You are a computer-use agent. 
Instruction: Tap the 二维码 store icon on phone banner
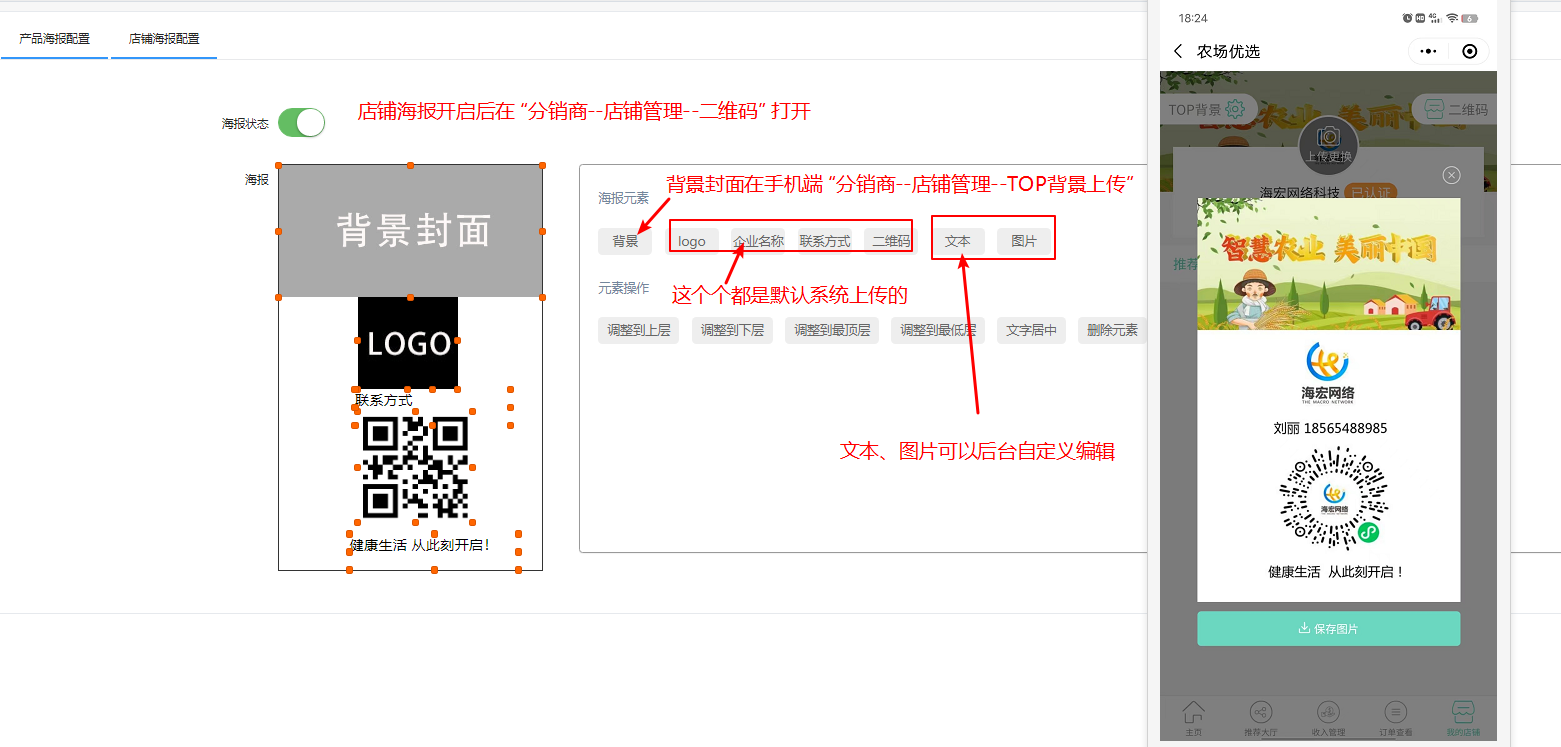pyautogui.click(x=1435, y=109)
